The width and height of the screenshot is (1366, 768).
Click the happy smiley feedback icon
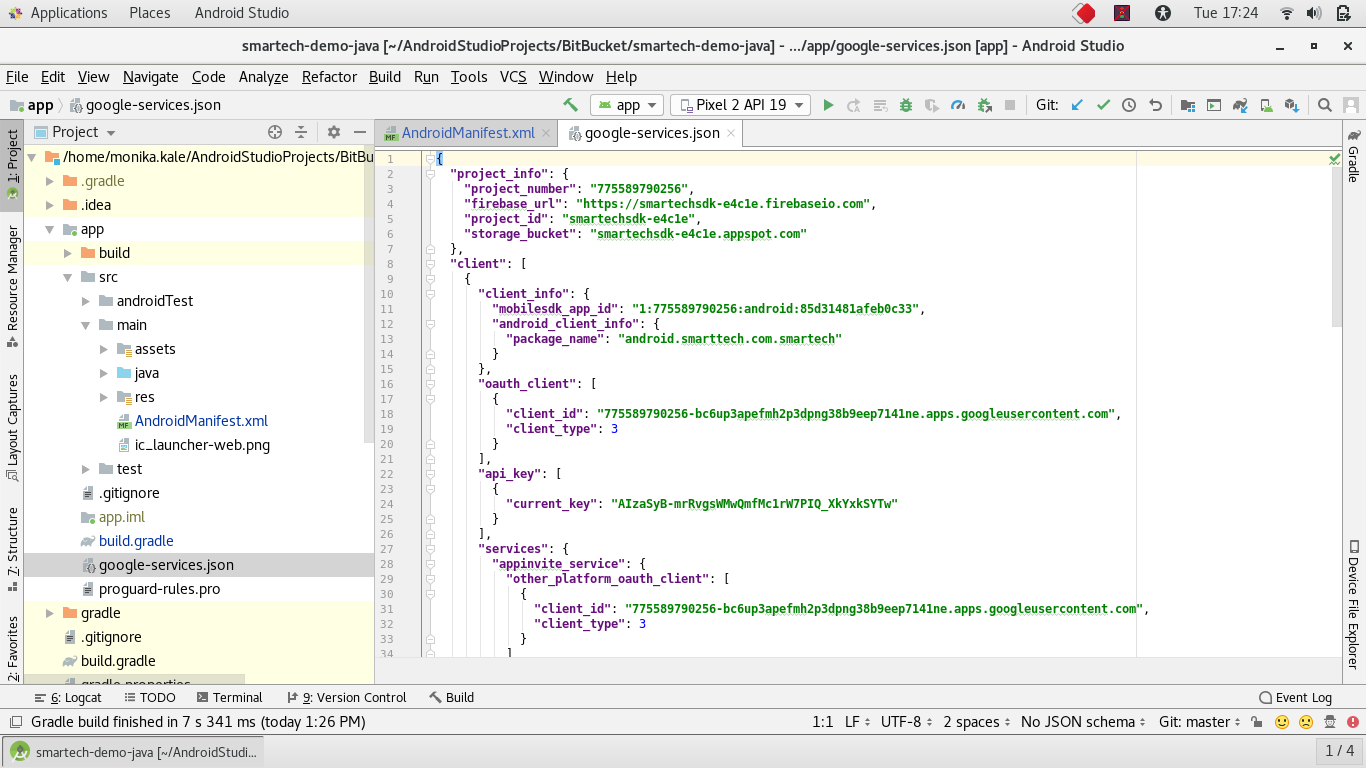(1281, 722)
